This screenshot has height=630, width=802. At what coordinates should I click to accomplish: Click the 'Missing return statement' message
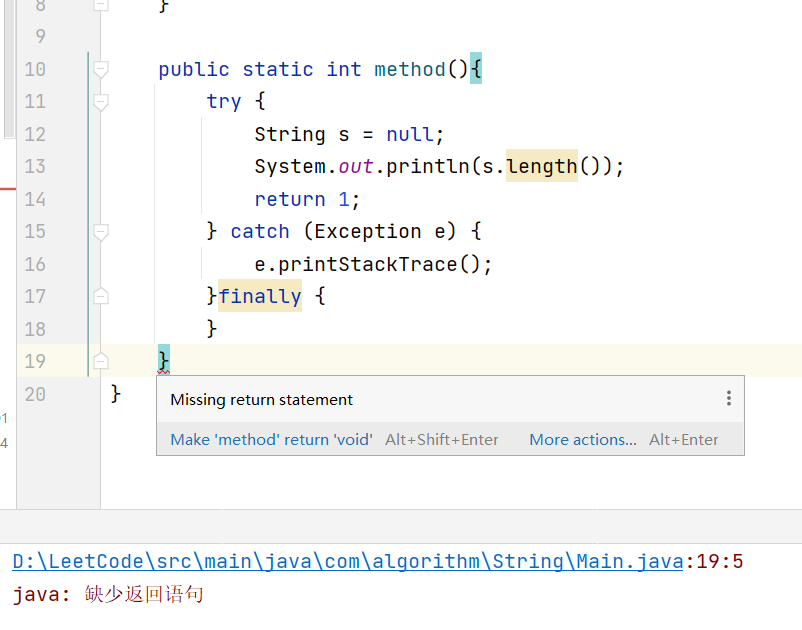point(261,399)
